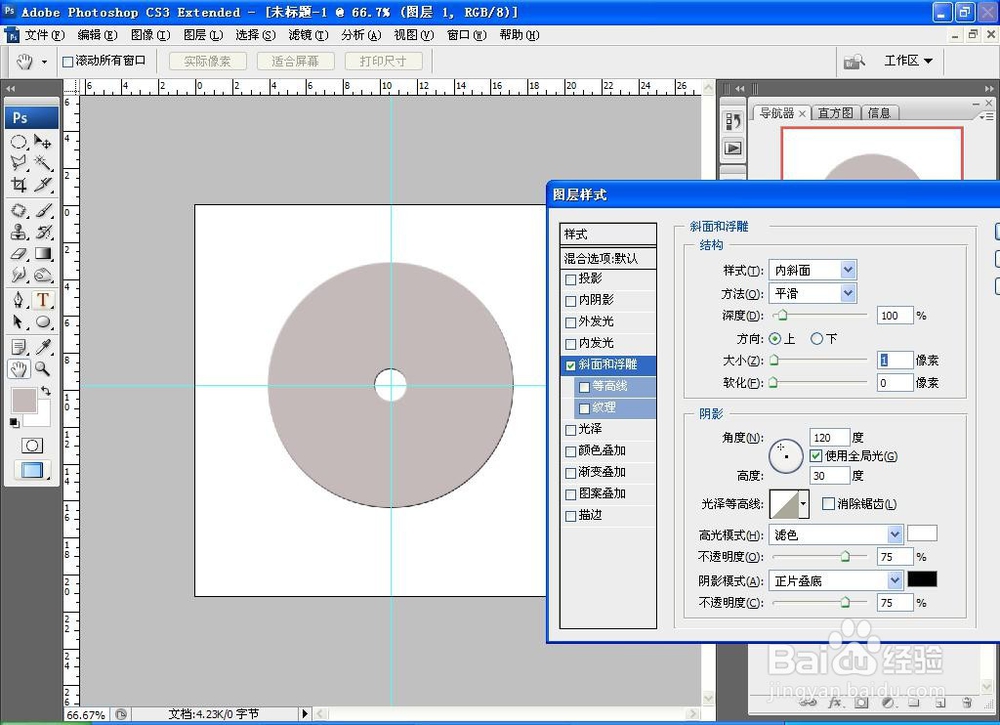1000x725 pixels.
Task: Enable 内阴影 checkbox
Action: click(x=571, y=301)
